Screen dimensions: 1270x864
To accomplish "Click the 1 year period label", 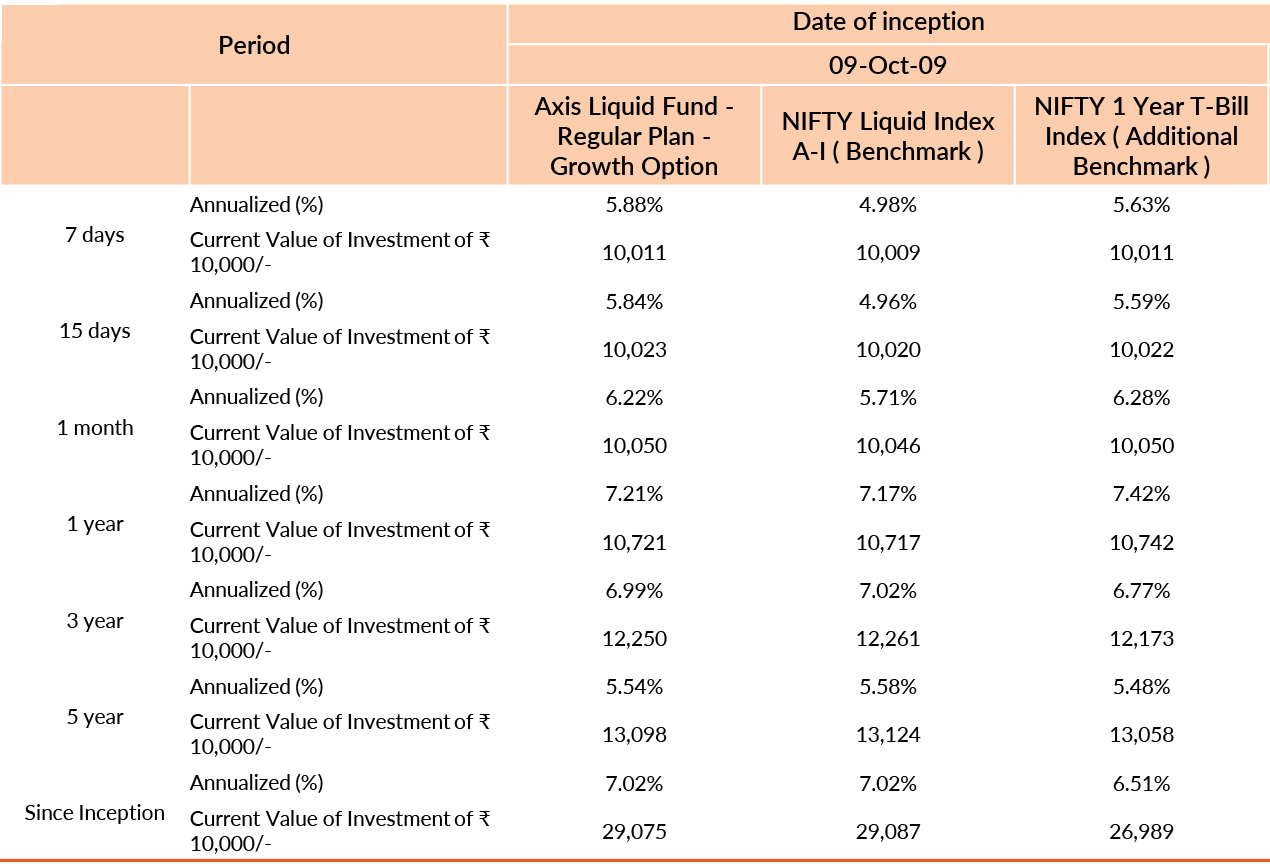I will [95, 524].
